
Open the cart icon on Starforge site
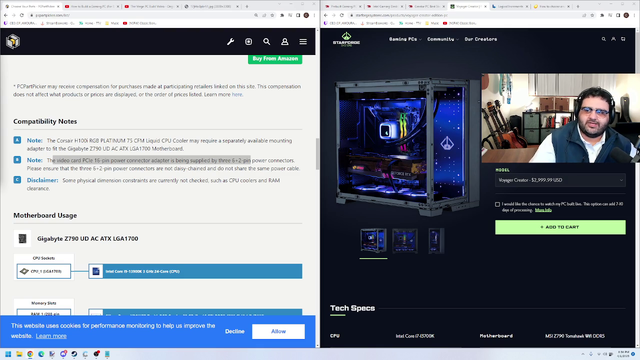coord(623,39)
